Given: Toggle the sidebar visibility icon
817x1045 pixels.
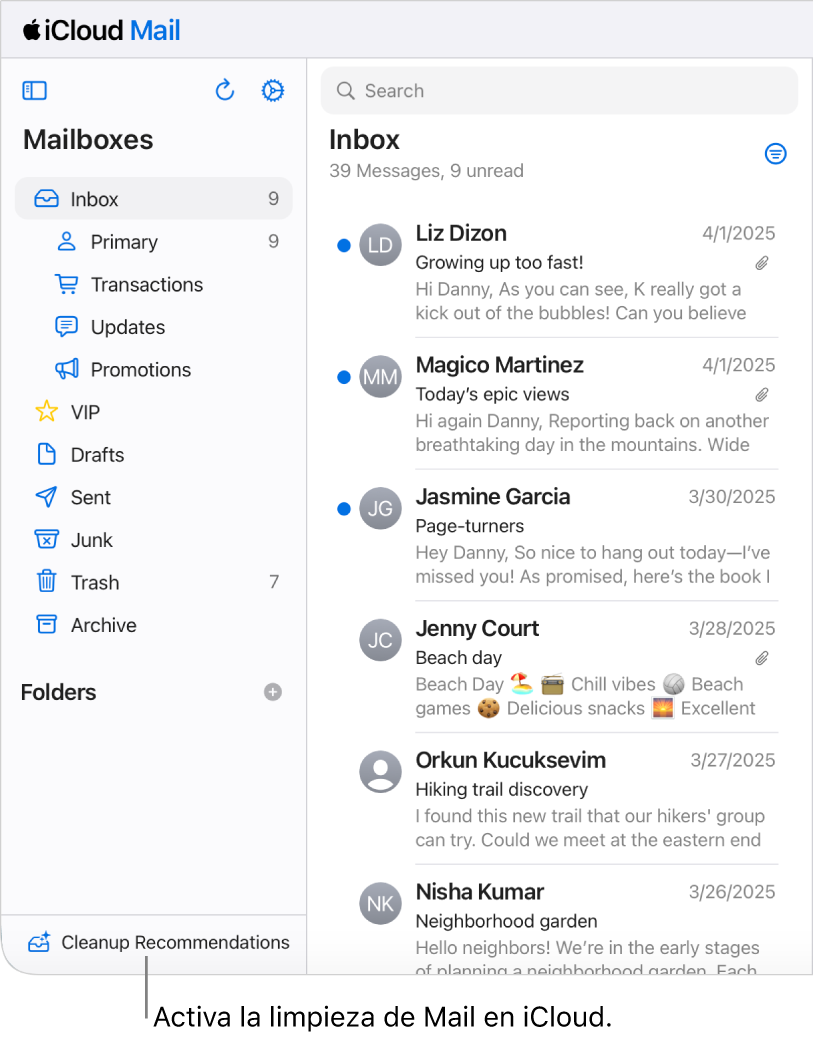Looking at the screenshot, I should 35,91.
